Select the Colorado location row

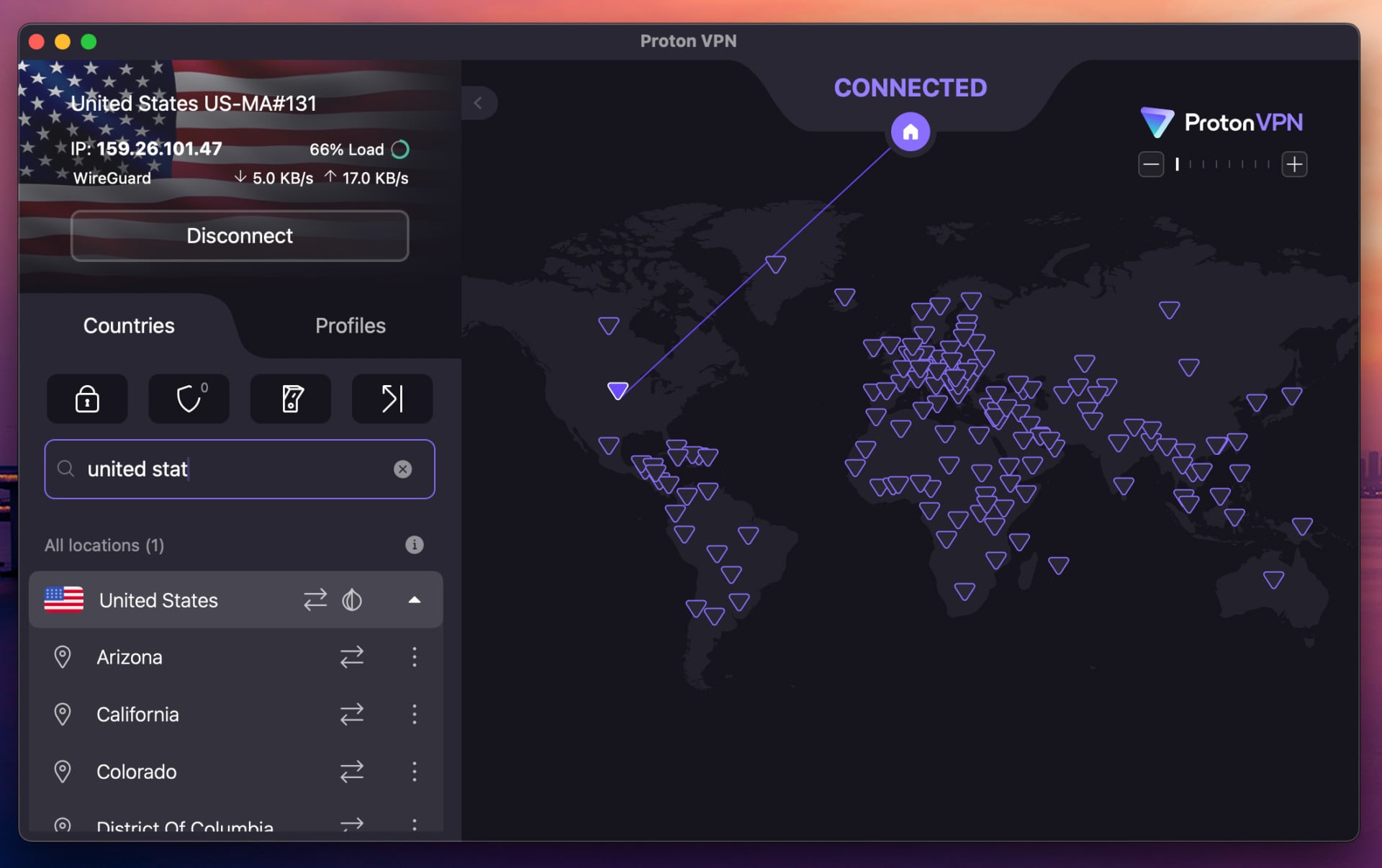tap(236, 772)
